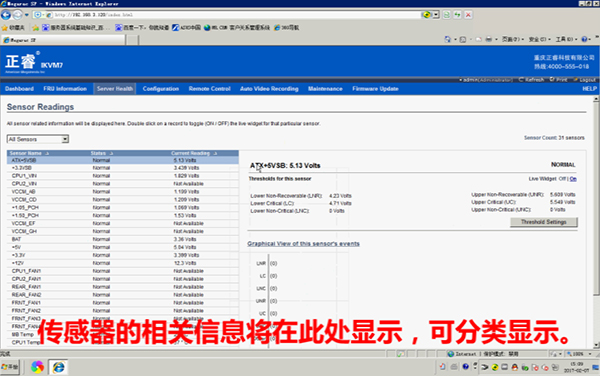Image resolution: width=600 pixels, height=376 pixels.
Task: Click the blue help icon on taskbar toolbar
Action: click(465, 367)
